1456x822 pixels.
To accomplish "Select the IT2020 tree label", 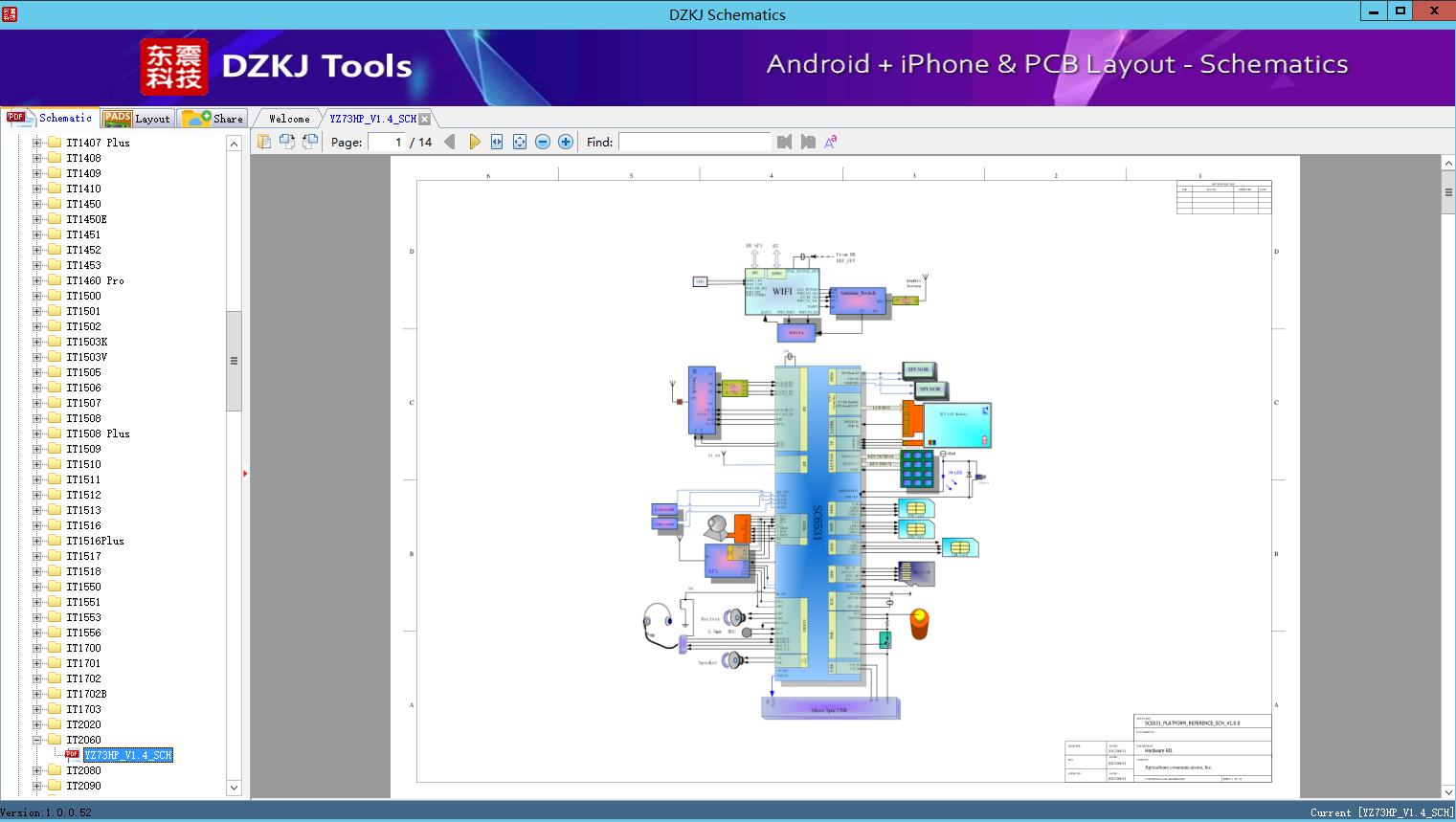I will point(83,724).
